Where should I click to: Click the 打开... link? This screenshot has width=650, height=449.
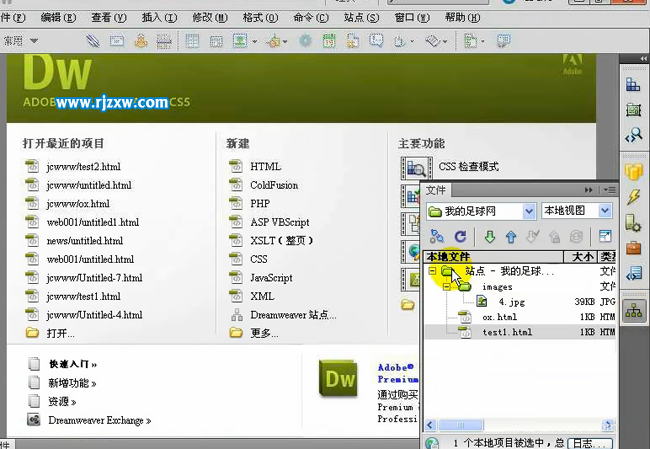tap(61, 333)
